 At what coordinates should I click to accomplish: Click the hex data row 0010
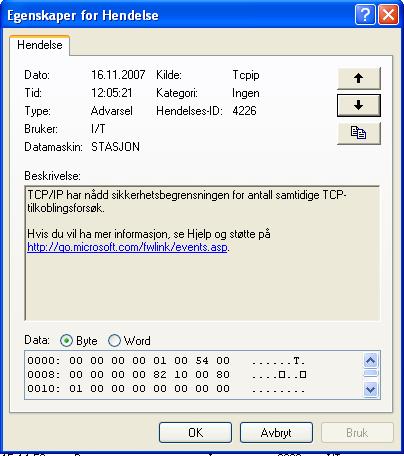point(166,389)
